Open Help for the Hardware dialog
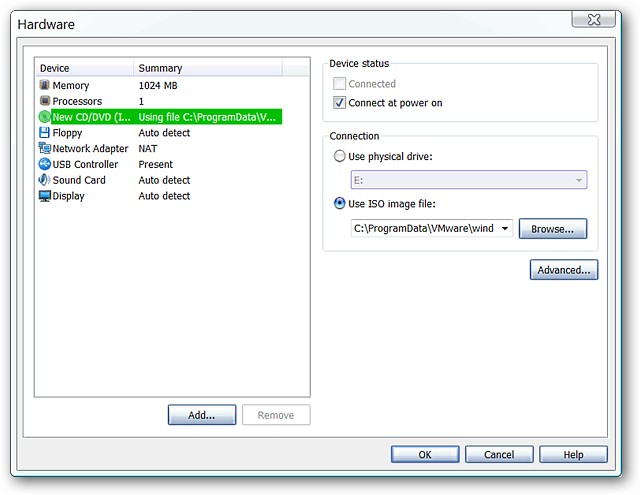This screenshot has height=495, width=640. 573,454
